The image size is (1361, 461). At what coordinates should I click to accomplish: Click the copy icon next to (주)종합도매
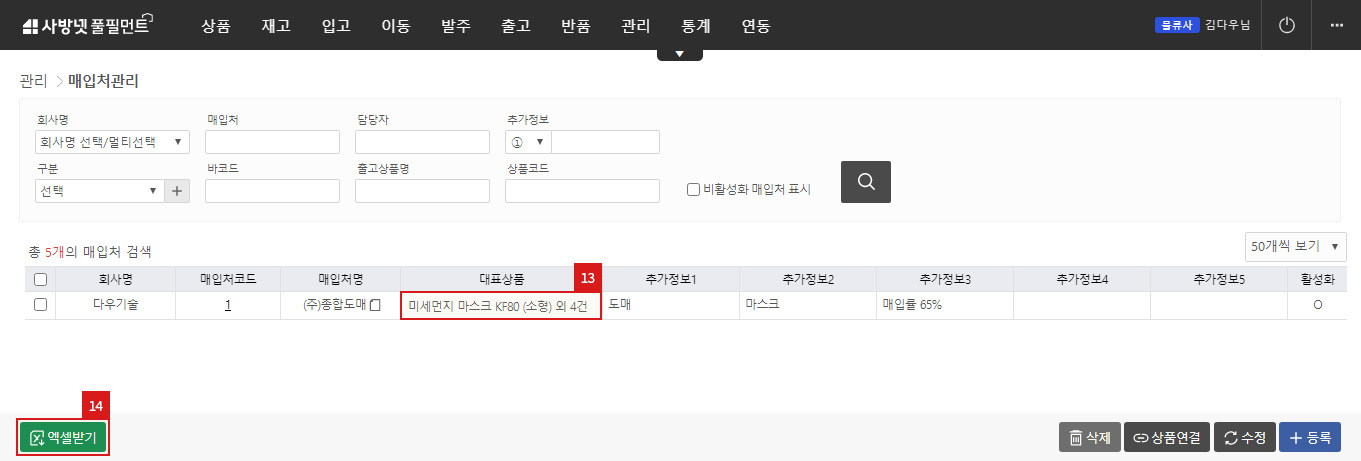coord(376,306)
